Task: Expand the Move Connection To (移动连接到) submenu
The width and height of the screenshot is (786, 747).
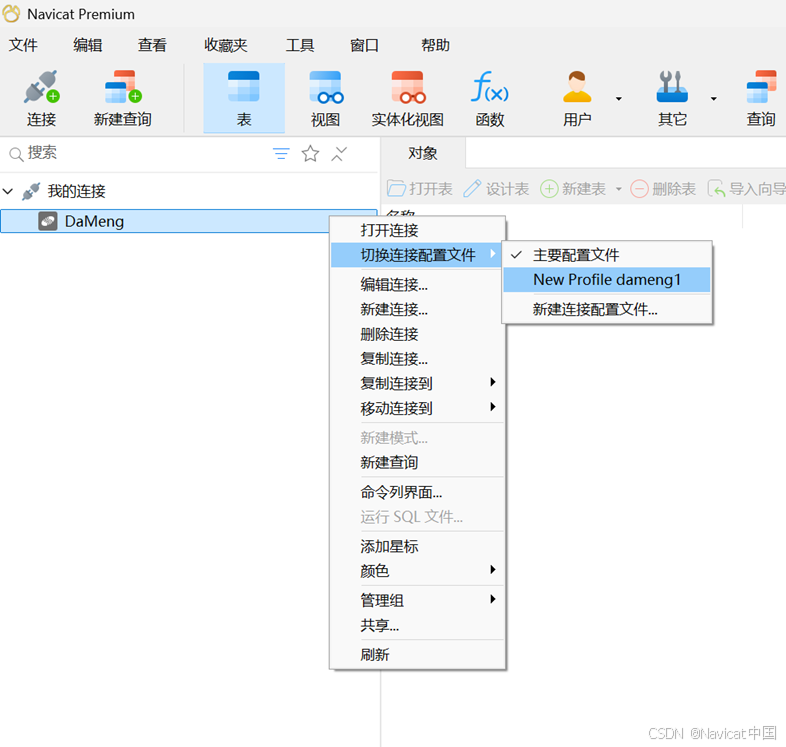Action: [417, 408]
